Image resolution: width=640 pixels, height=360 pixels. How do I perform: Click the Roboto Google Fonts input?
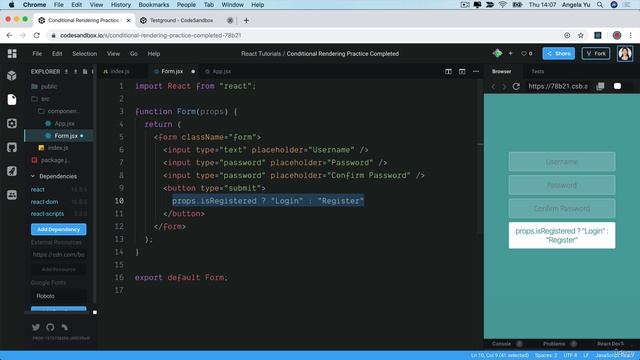(58, 296)
